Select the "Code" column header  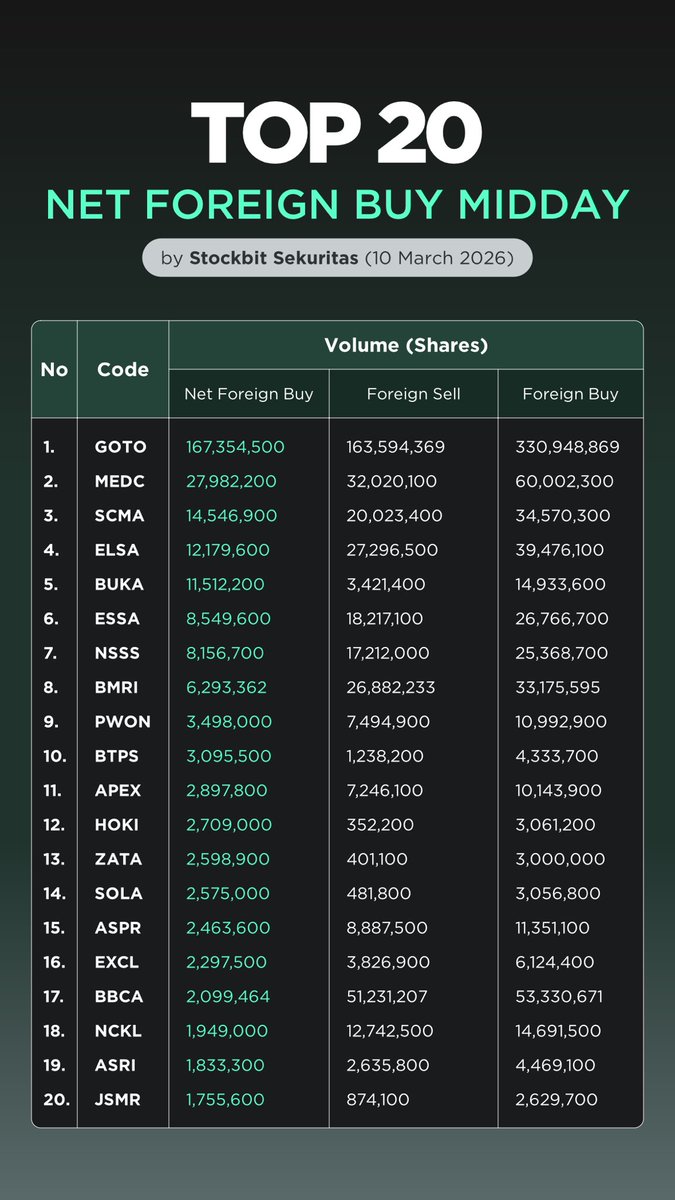pos(123,369)
